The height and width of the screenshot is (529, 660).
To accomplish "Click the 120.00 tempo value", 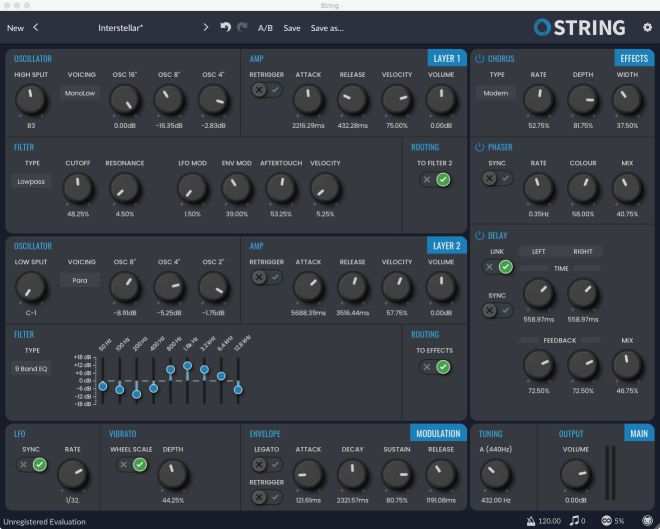I will [x=549, y=521].
